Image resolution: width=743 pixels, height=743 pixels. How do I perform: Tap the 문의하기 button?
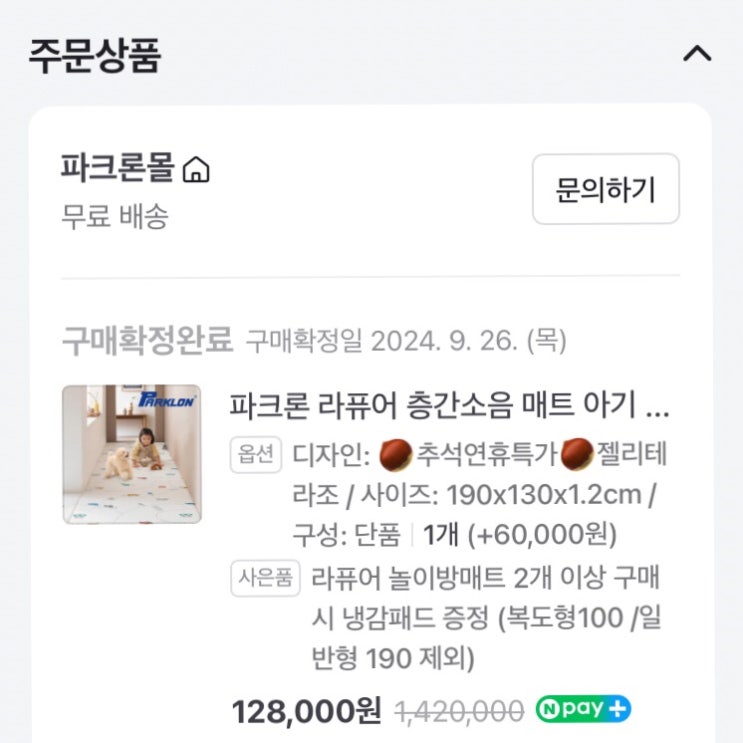tap(606, 189)
